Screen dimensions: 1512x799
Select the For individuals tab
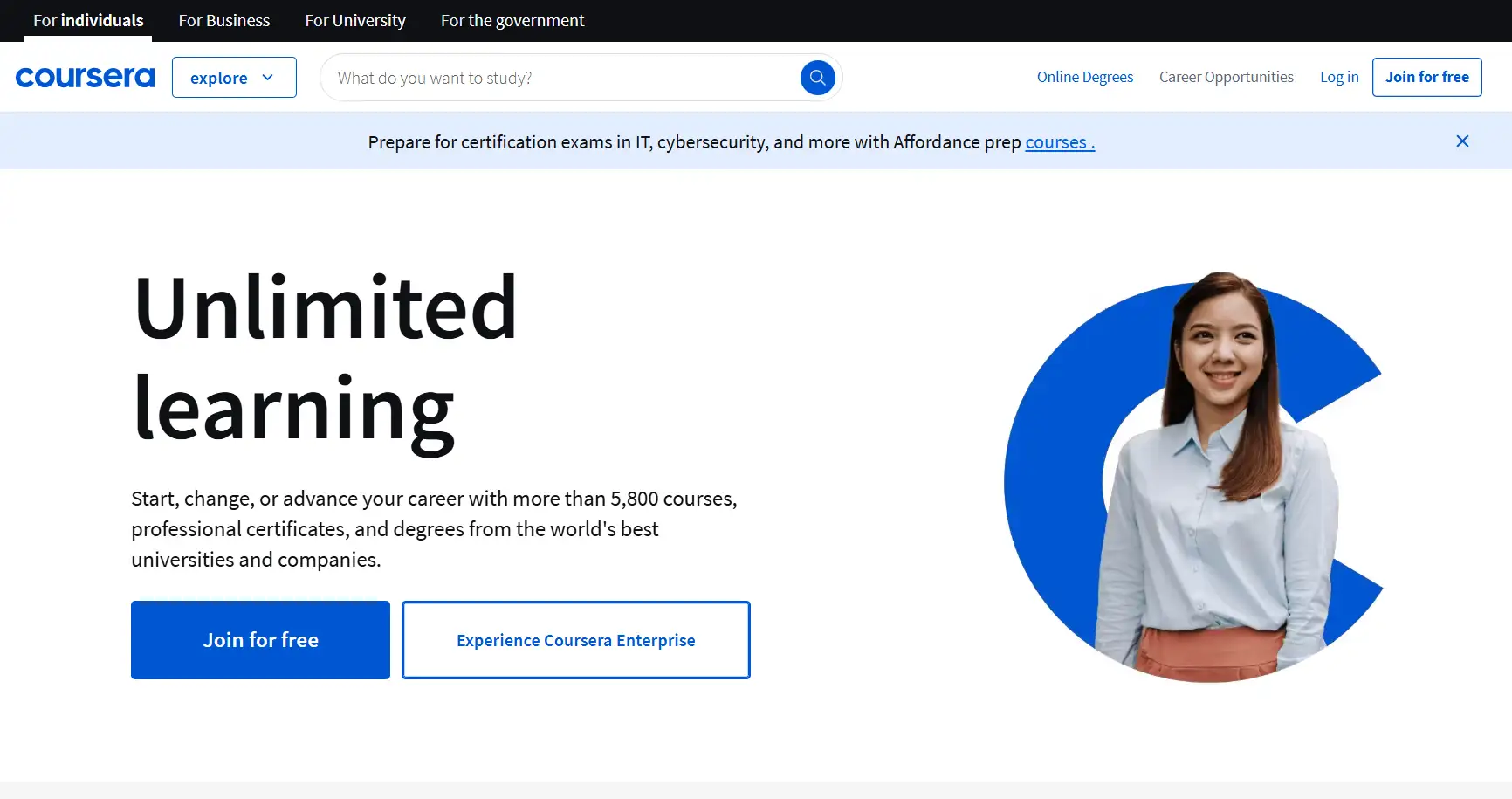(x=88, y=20)
